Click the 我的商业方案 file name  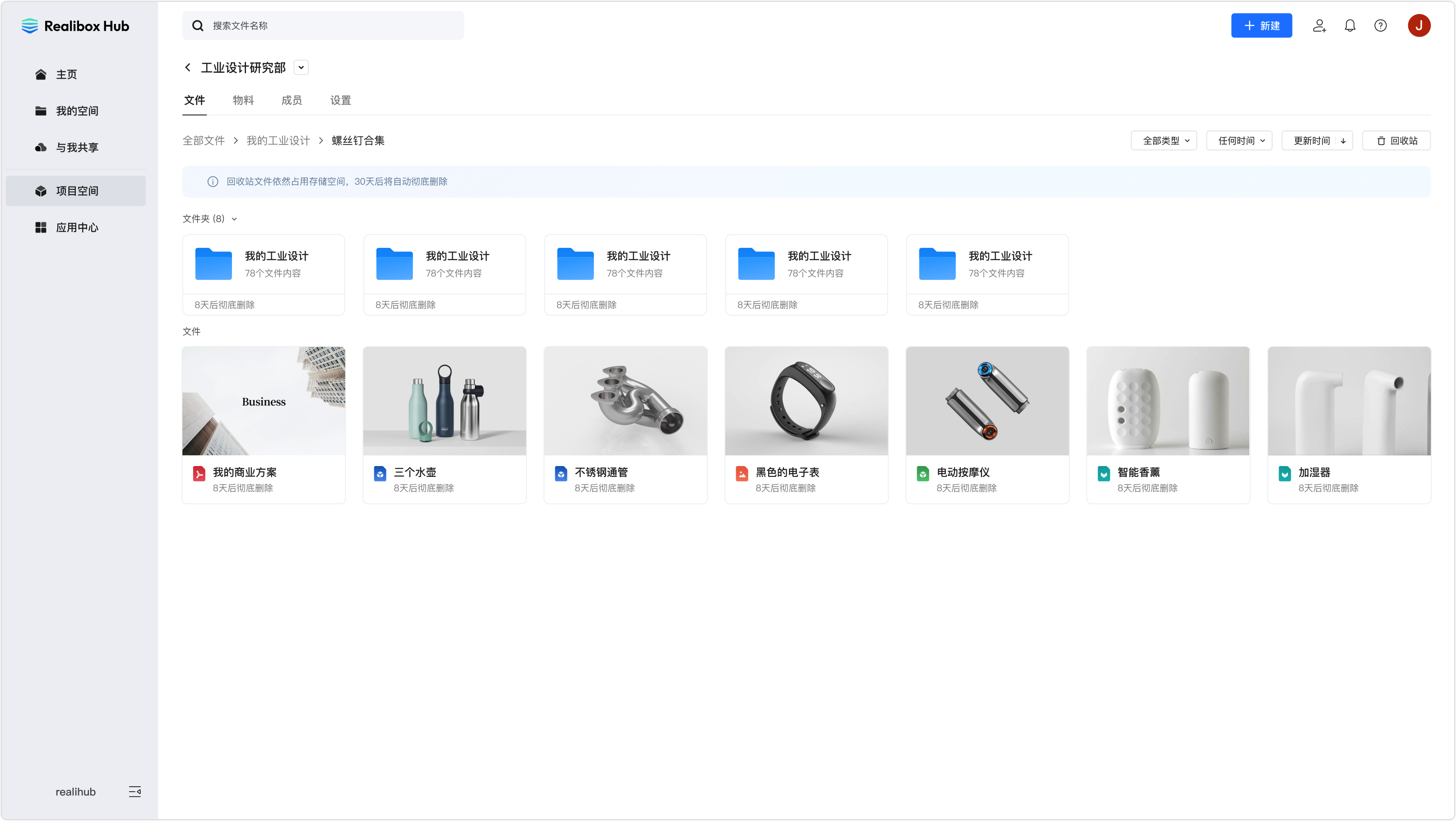pyautogui.click(x=244, y=472)
